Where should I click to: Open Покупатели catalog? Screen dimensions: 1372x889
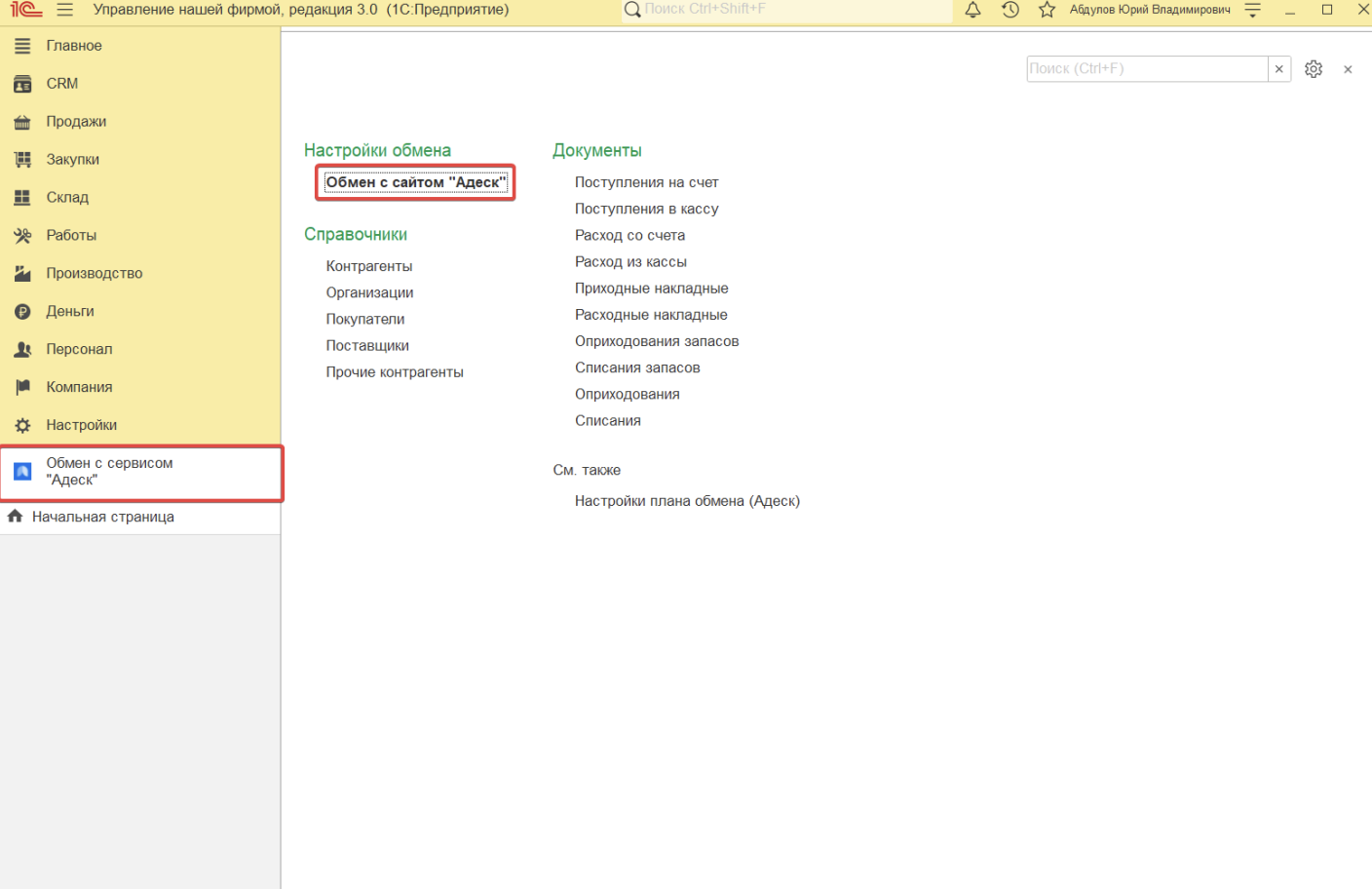[x=365, y=319]
